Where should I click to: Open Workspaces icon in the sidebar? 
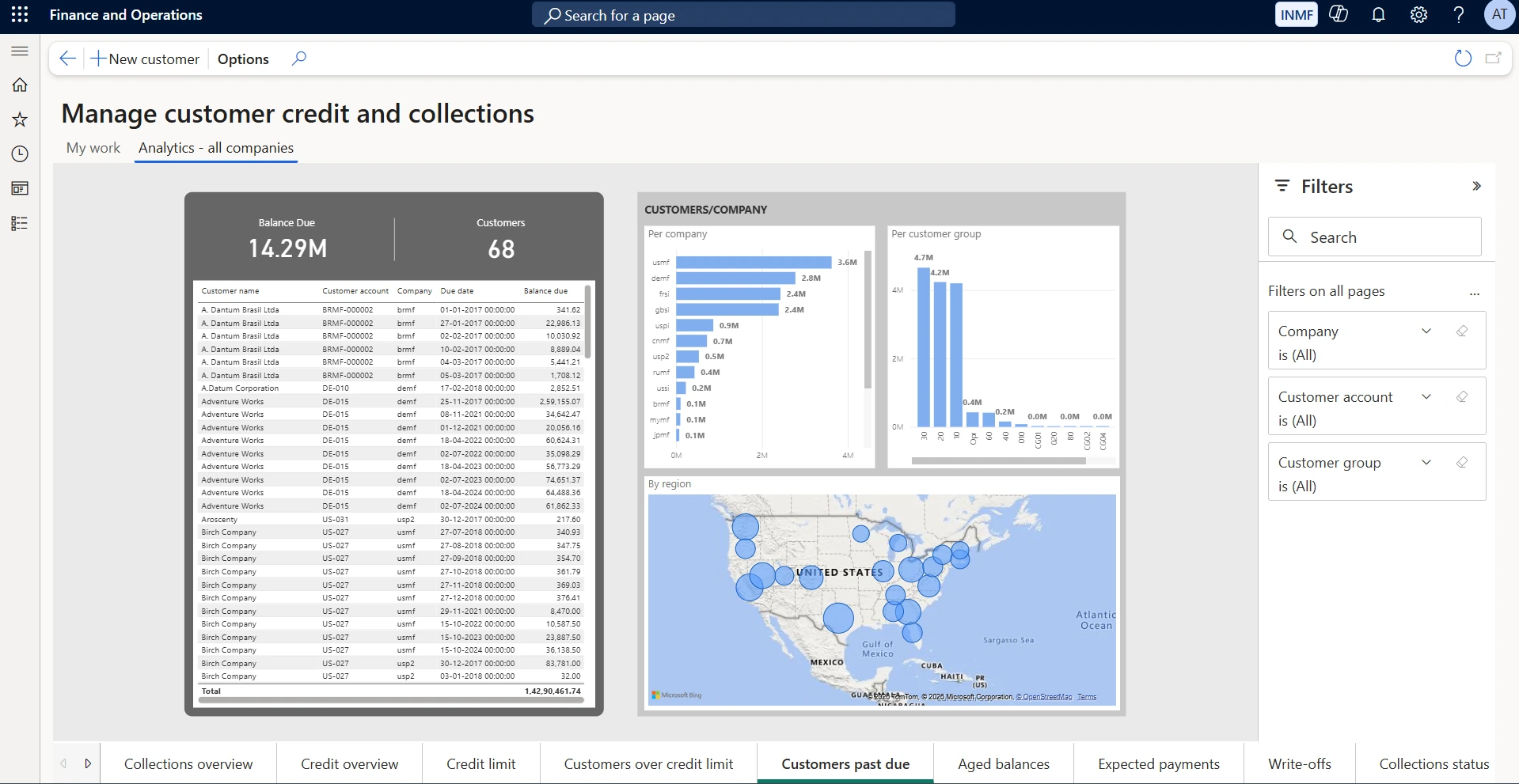tap(20, 188)
